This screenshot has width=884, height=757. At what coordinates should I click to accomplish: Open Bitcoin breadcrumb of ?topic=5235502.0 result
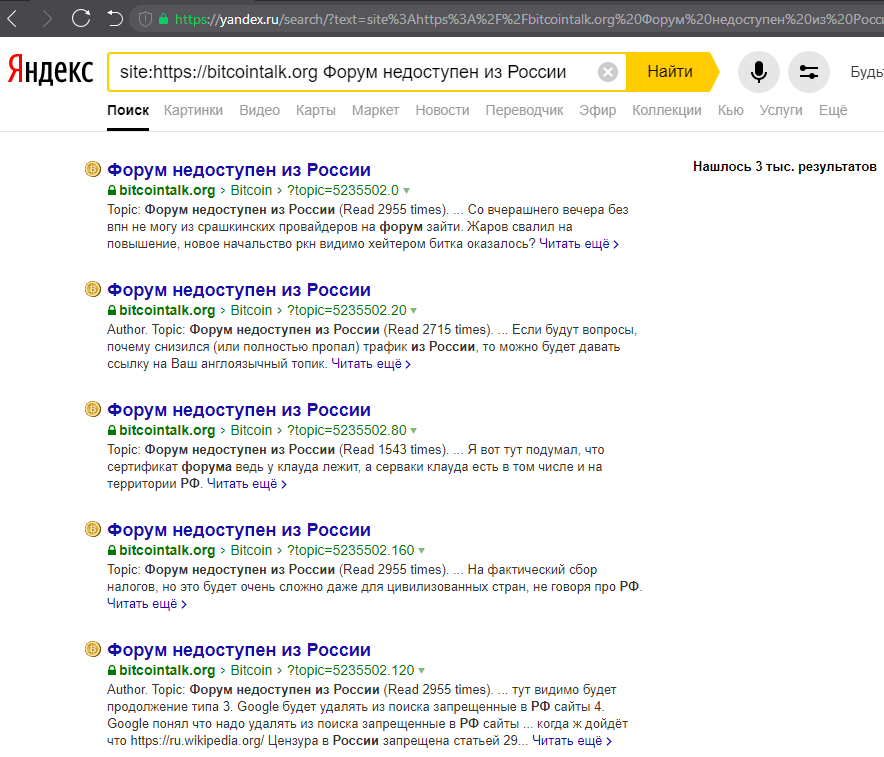tap(251, 191)
